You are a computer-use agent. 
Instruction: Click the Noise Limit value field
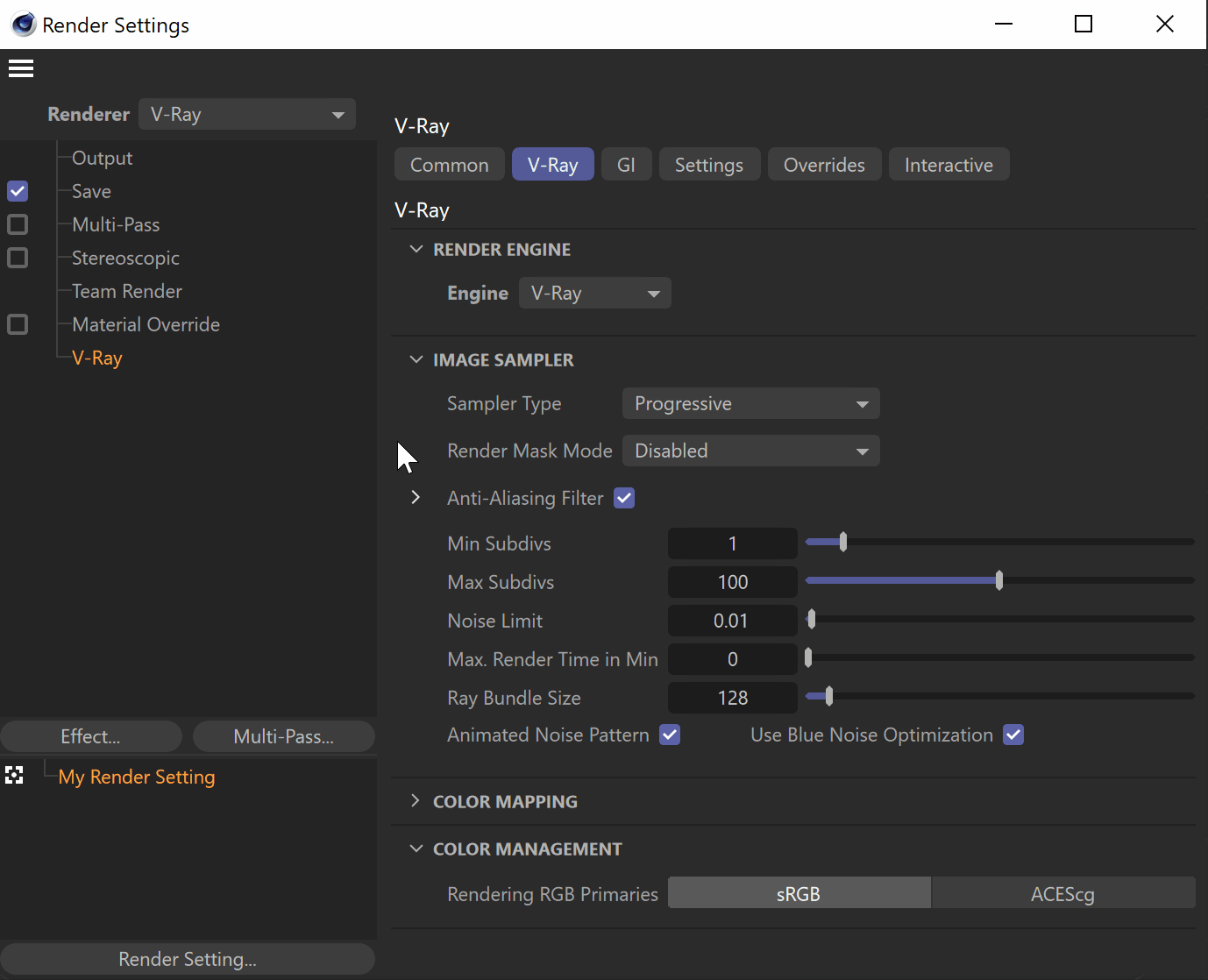(733, 621)
